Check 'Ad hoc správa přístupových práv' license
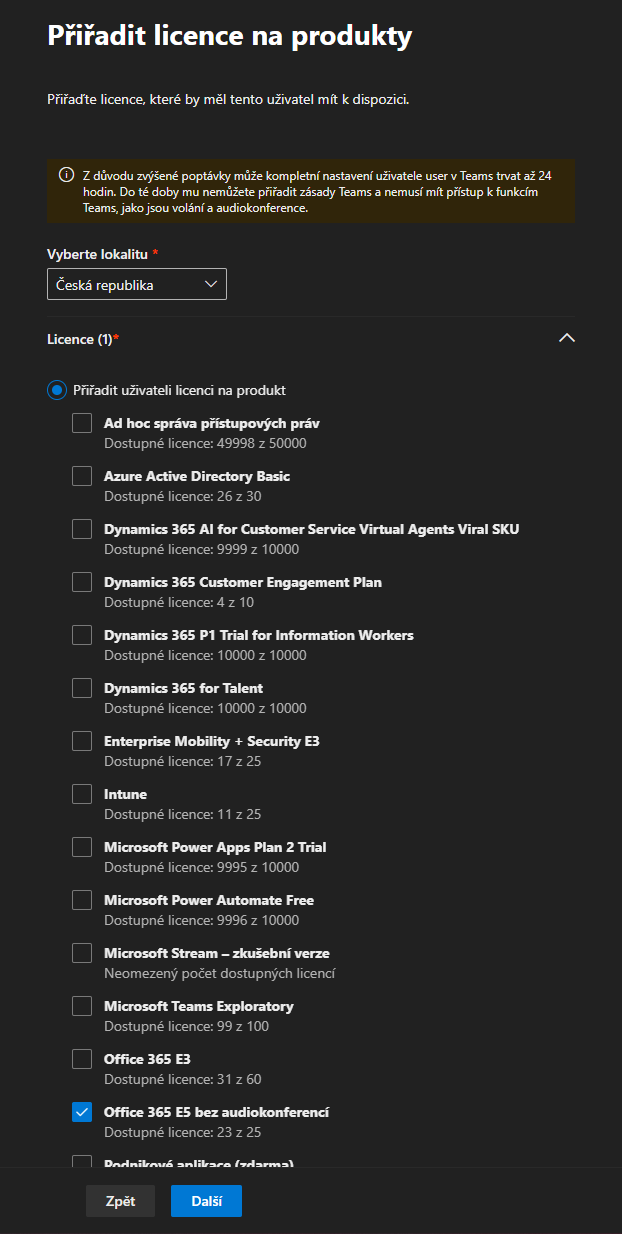The image size is (622, 1234). click(82, 423)
